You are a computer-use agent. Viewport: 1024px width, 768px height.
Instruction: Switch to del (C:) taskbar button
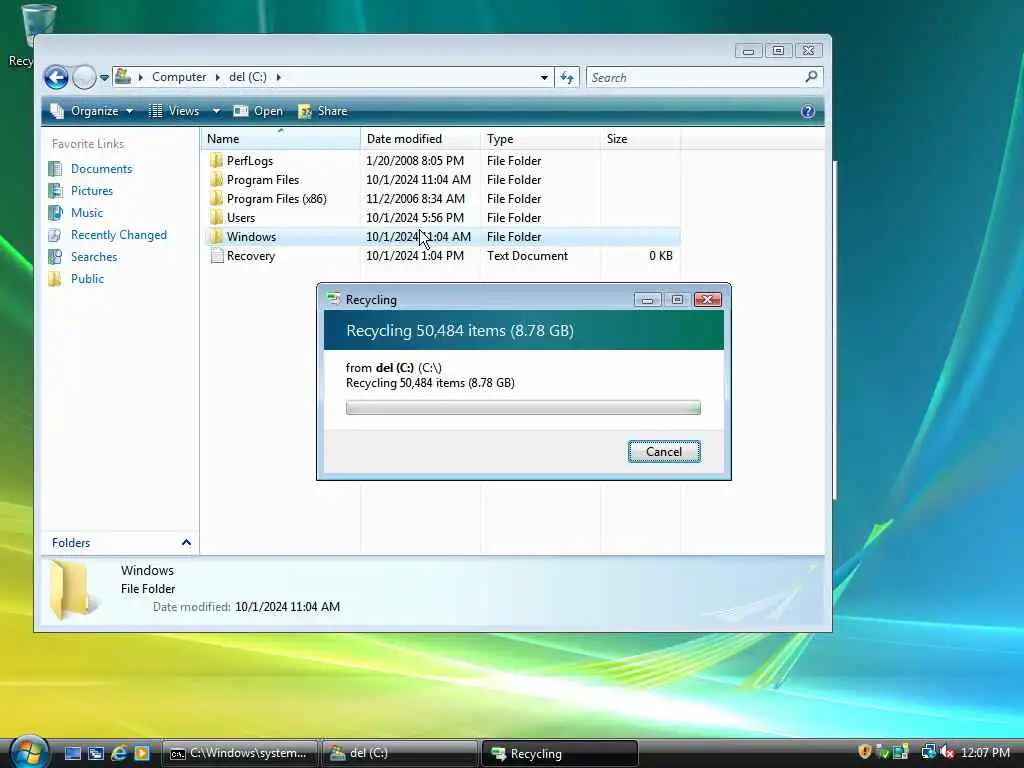pyautogui.click(x=400, y=754)
